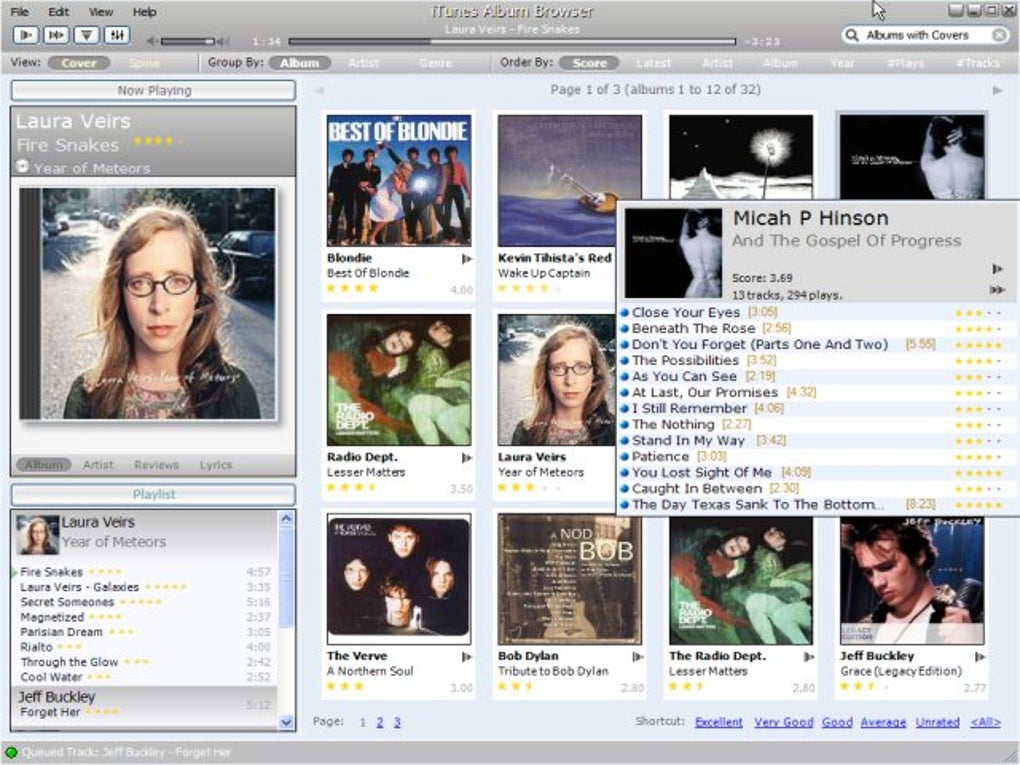Play The Verve A Northern Soul album

[466, 657]
